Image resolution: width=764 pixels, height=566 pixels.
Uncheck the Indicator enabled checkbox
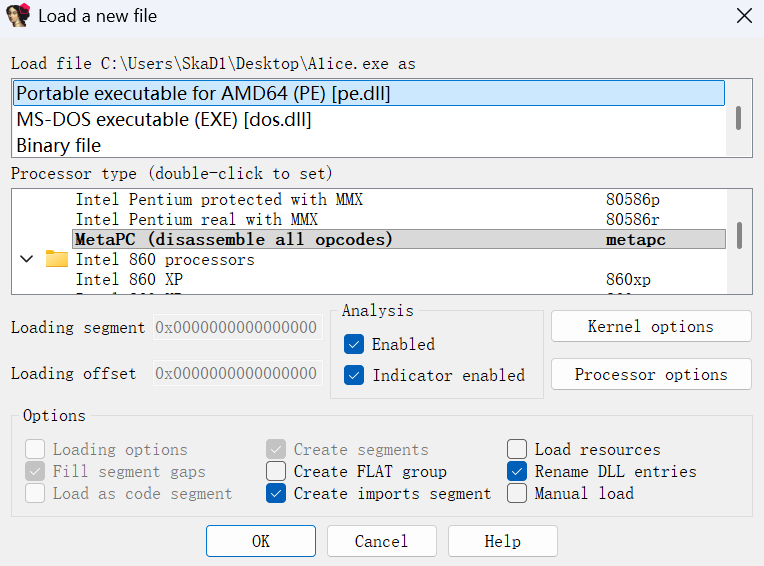coord(354,375)
